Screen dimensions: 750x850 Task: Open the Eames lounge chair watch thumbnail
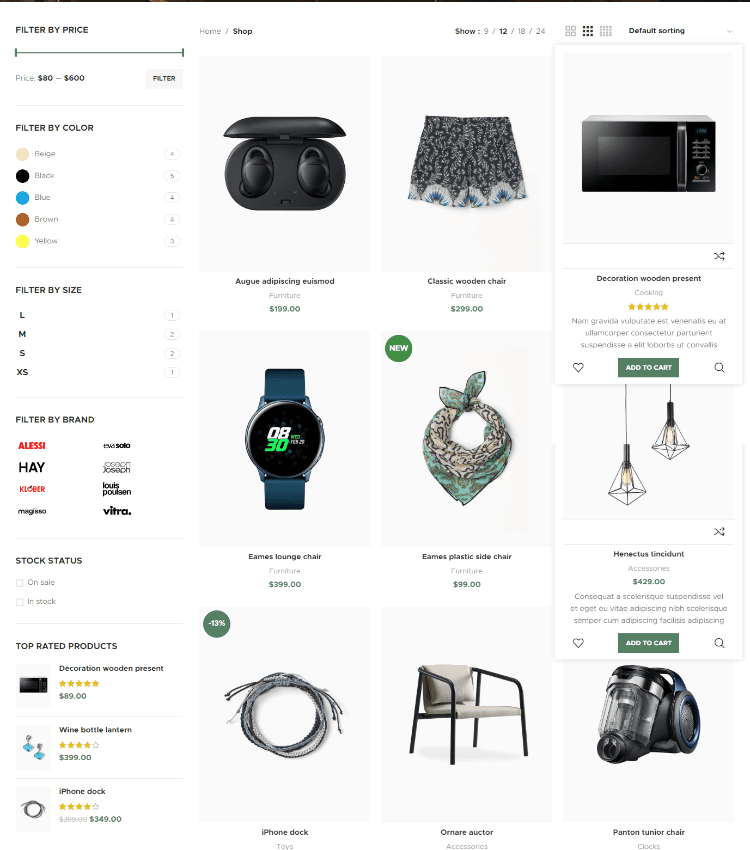pos(285,439)
